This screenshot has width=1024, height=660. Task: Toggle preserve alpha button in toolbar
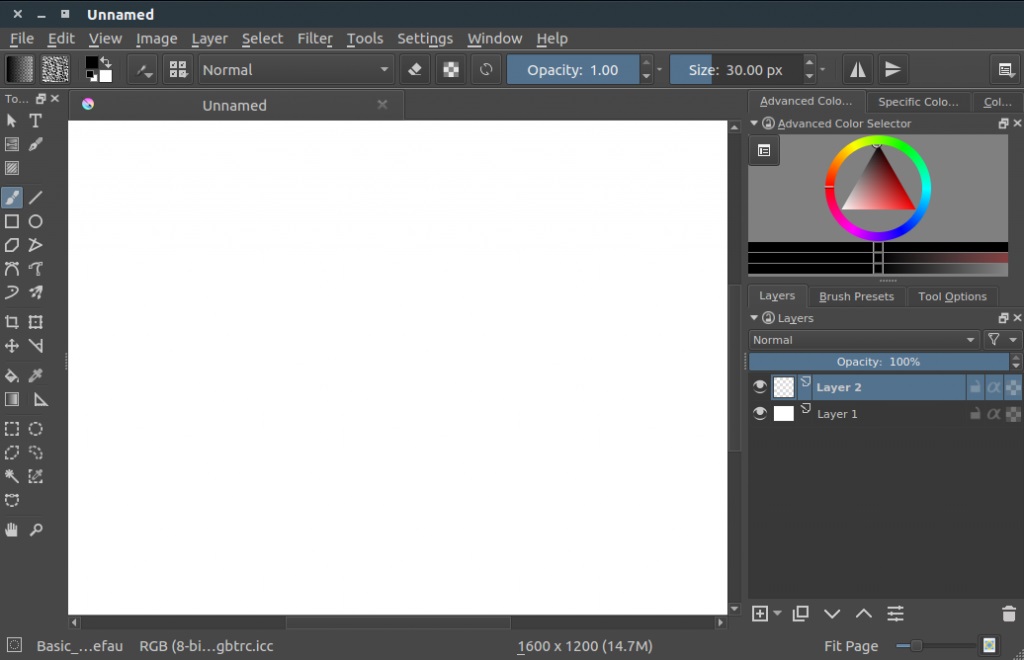click(451, 70)
